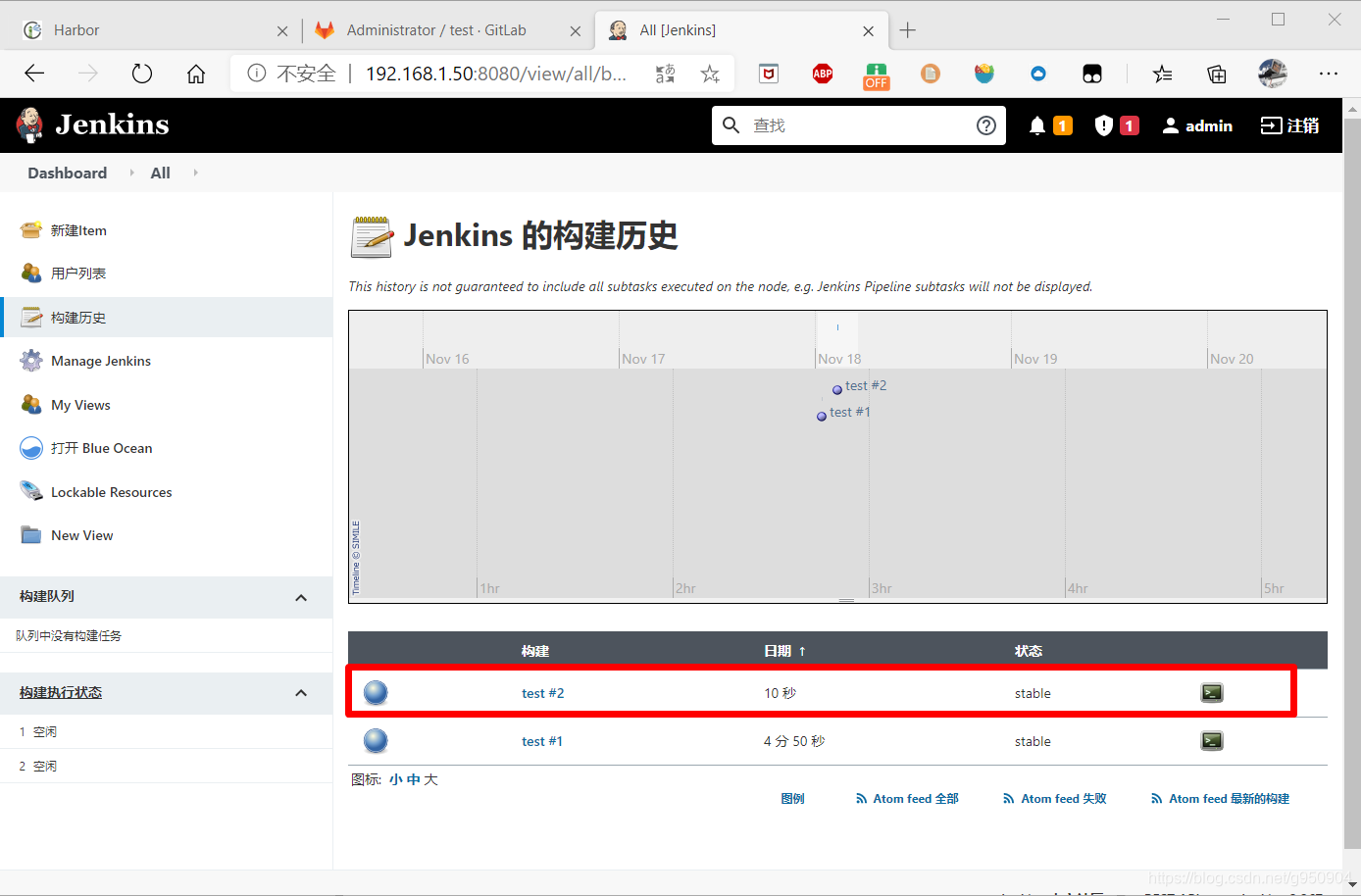
Task: Click the blue status ball for test #1
Action: (x=376, y=741)
